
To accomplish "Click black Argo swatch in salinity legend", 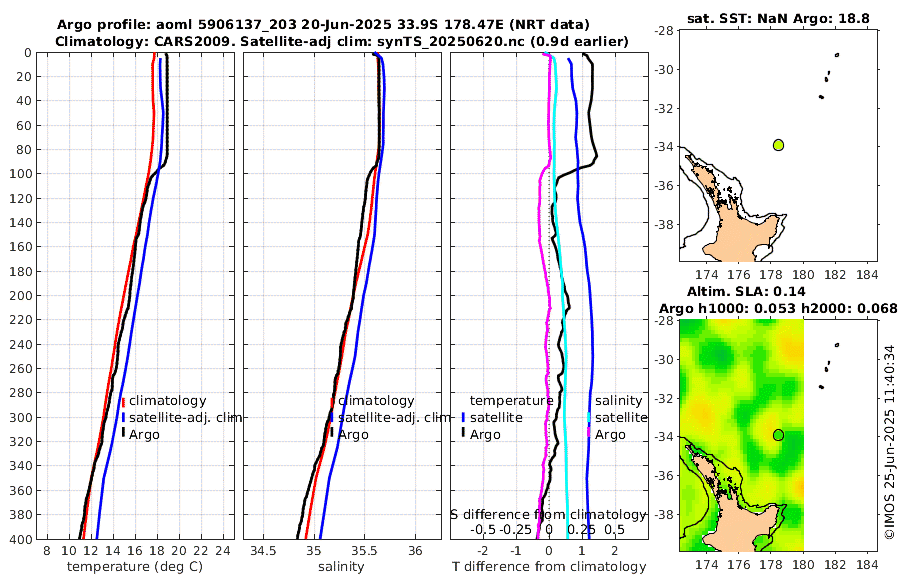I will pyautogui.click(x=332, y=434).
